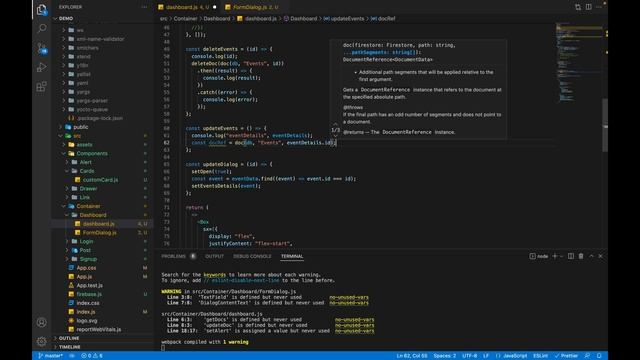Click the UTF-8 encoding indicator

point(469,356)
